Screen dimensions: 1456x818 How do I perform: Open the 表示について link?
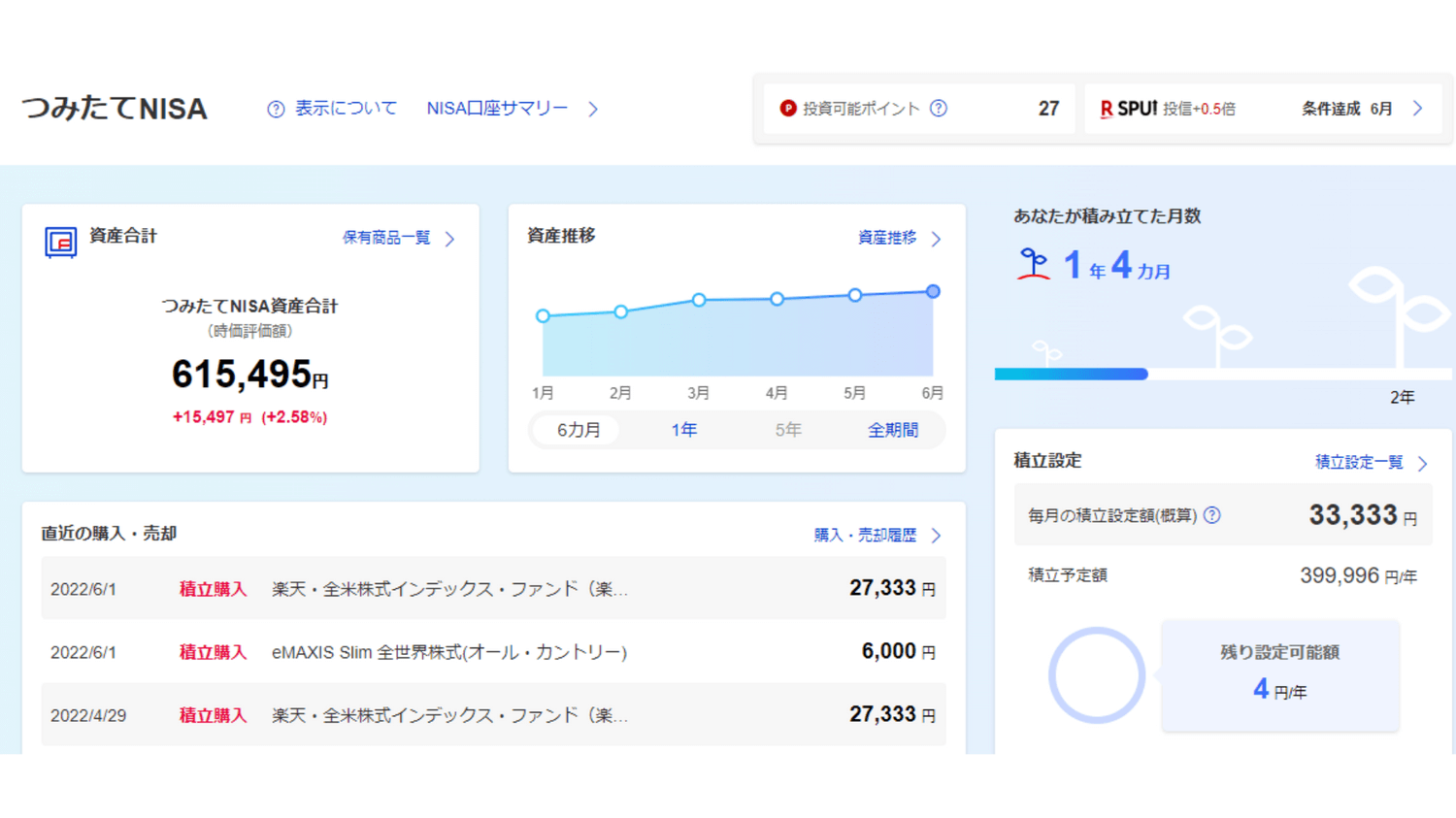(346, 108)
